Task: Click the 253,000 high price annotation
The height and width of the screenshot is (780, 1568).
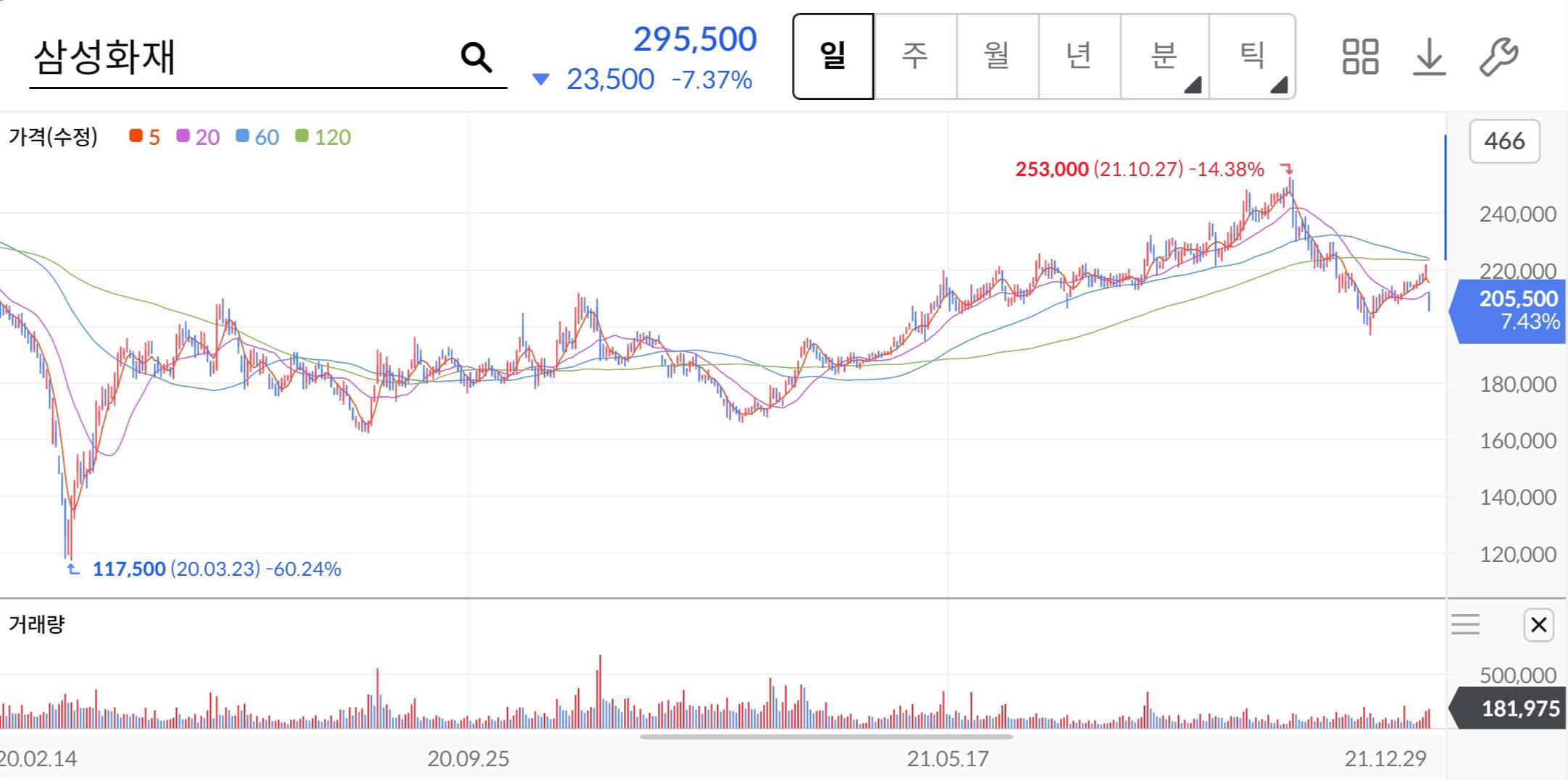Action: click(x=1139, y=169)
